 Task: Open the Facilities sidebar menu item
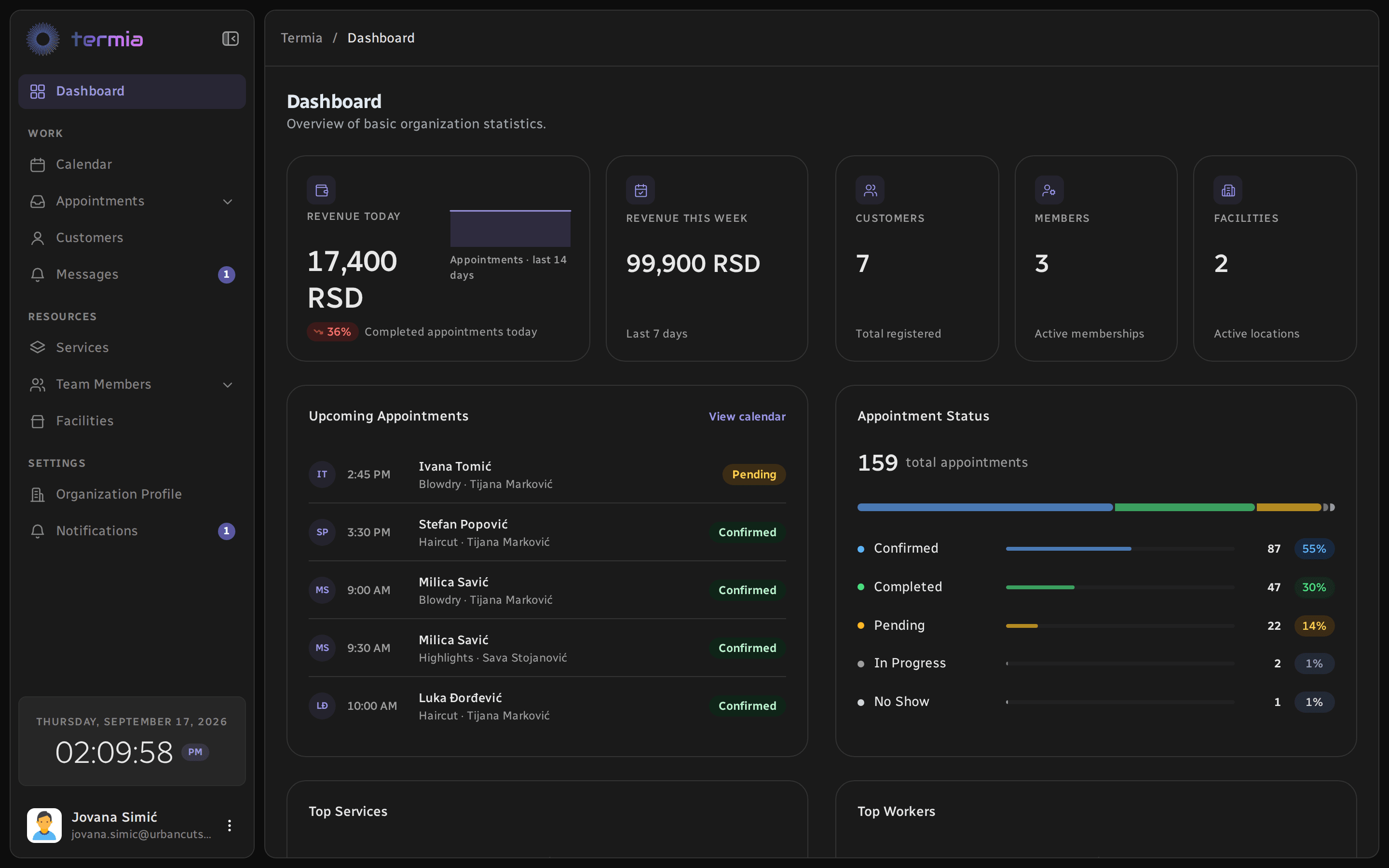(132, 421)
